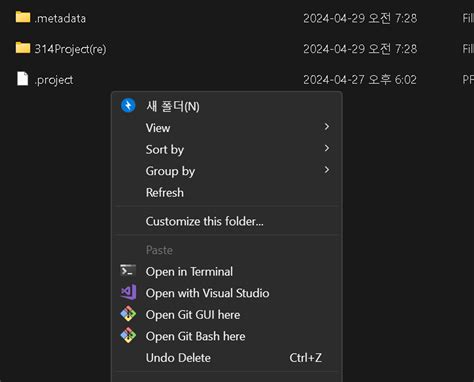
Task: Choose 새 폴더(N) from the context menu
Action: [x=227, y=106]
